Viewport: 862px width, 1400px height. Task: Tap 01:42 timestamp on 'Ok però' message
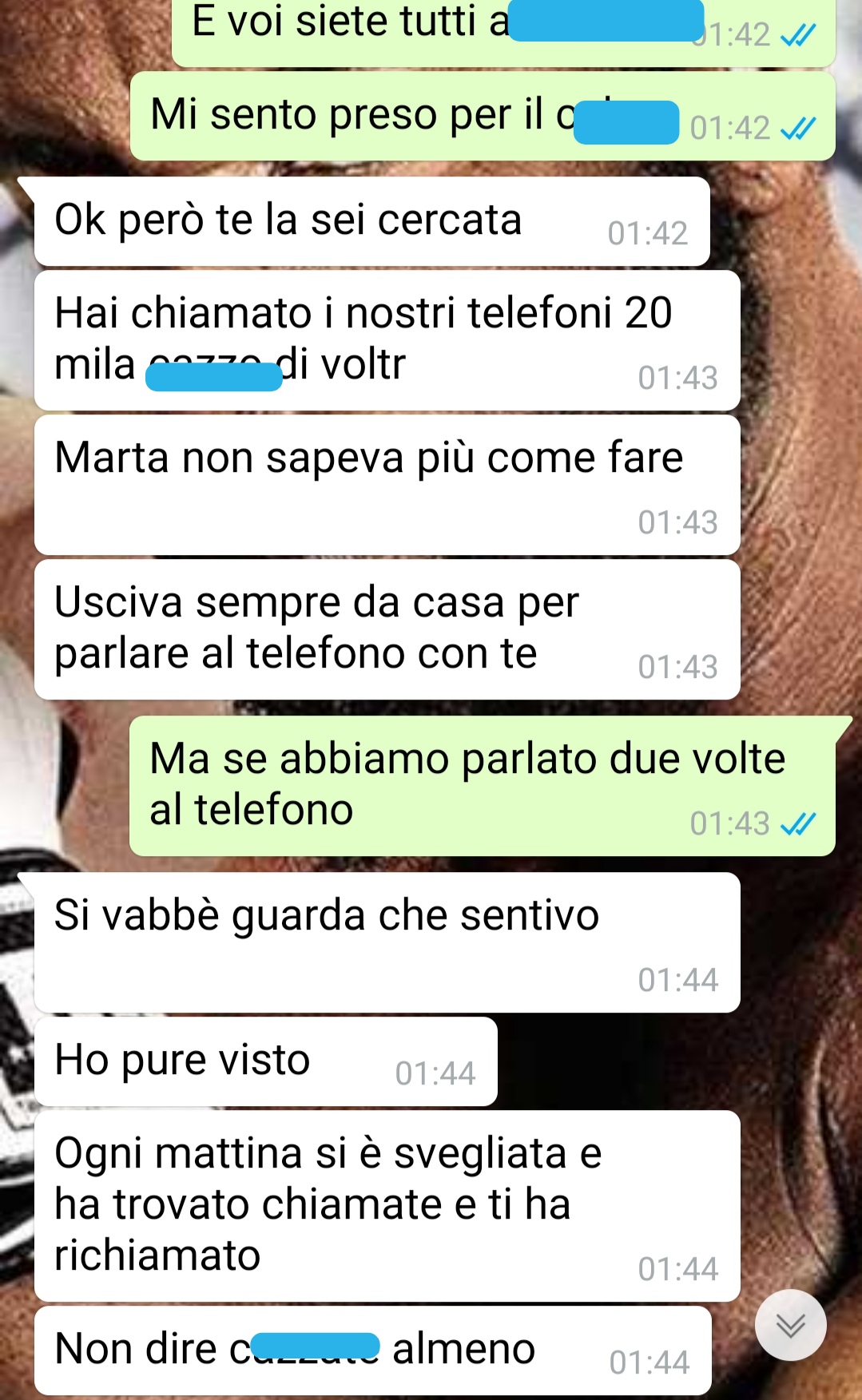pyautogui.click(x=647, y=233)
